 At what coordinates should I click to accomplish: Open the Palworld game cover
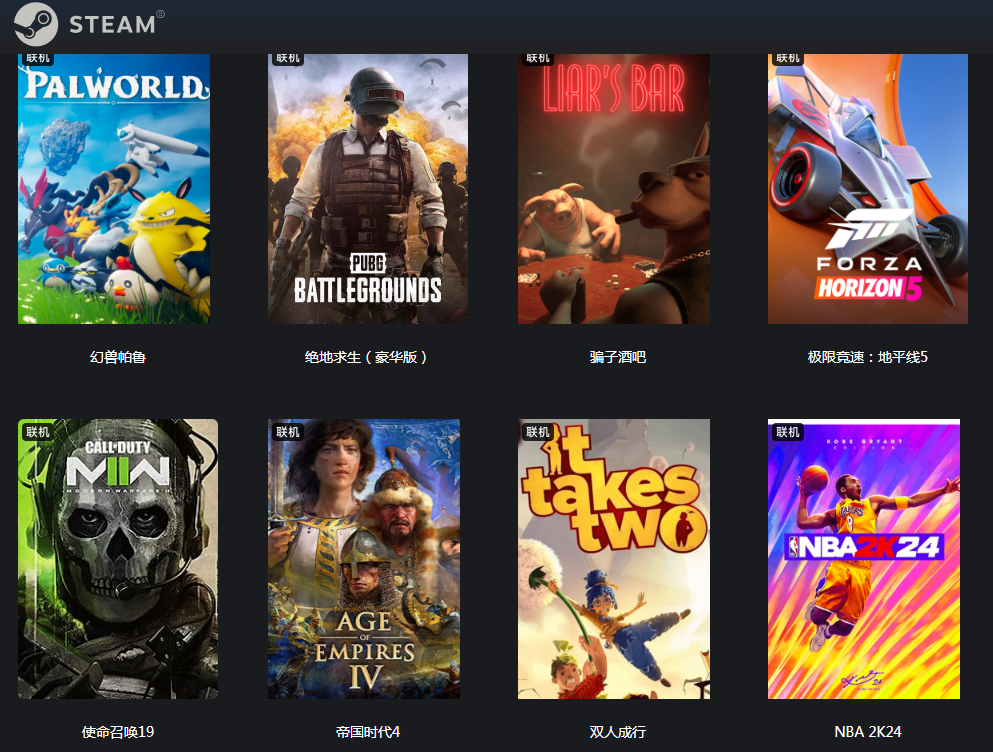(114, 189)
